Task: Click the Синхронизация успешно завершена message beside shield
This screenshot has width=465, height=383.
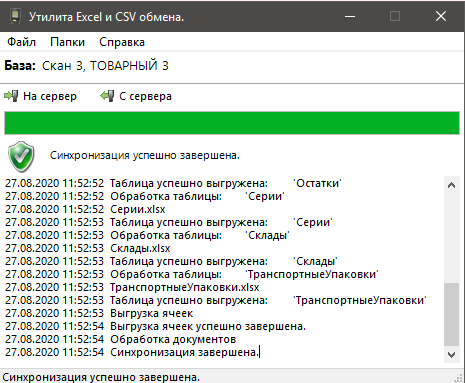Action: click(x=145, y=155)
